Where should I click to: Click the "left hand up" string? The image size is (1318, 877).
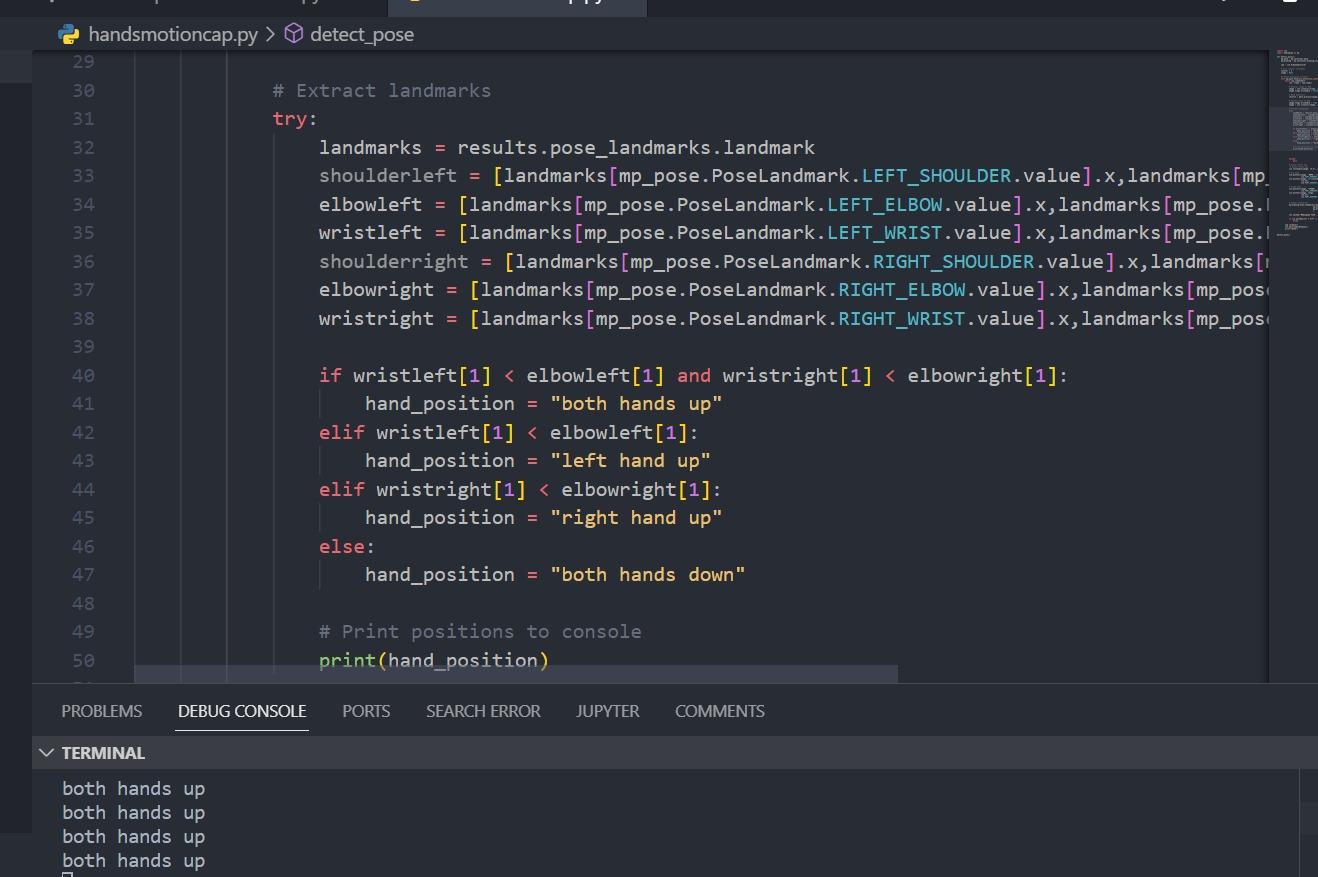pyautogui.click(x=630, y=461)
